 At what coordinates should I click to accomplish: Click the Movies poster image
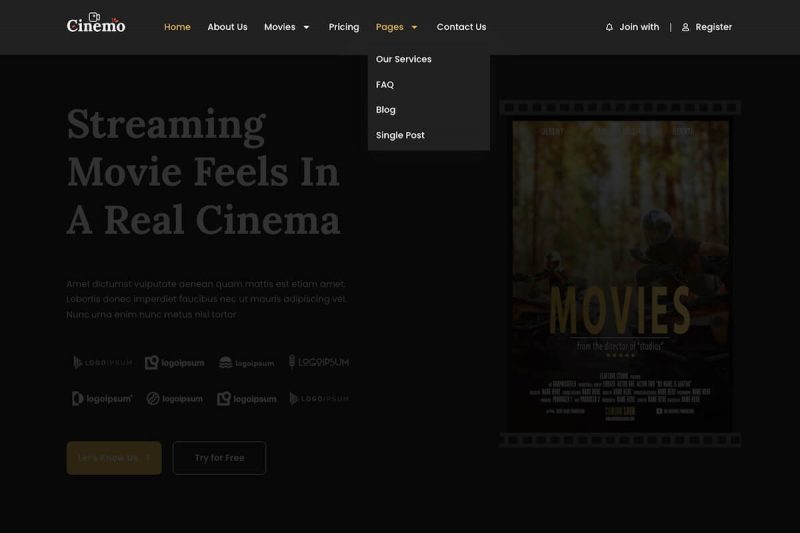click(x=620, y=272)
